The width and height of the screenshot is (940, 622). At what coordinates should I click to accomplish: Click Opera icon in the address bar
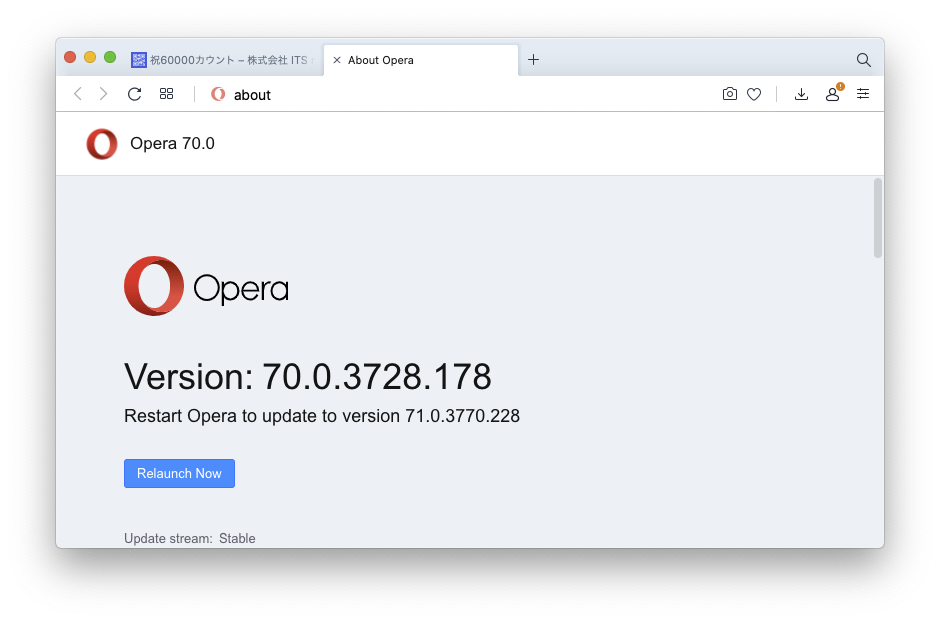pos(218,94)
